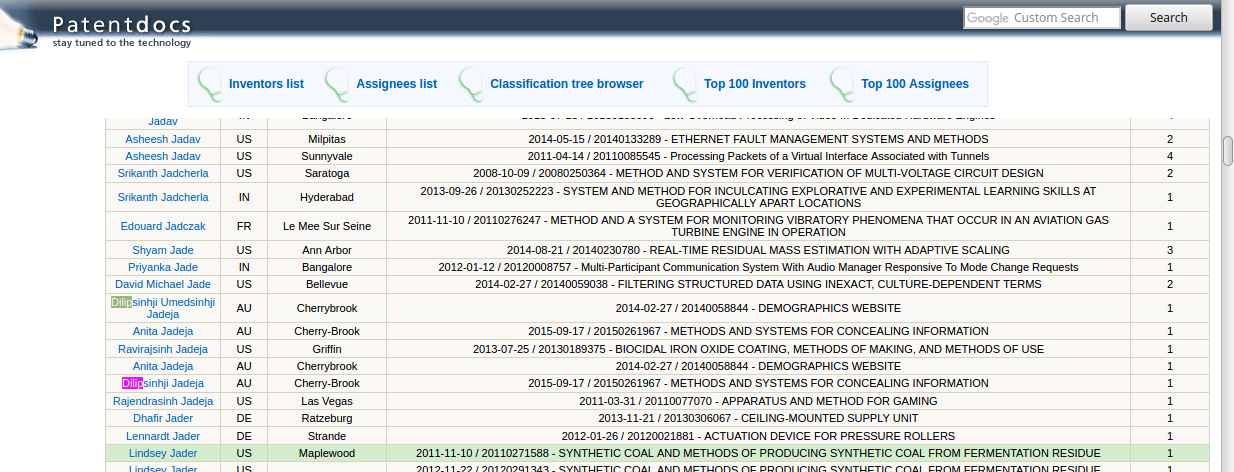Click the page vertical scrollbar thumb
1234x472 pixels.
point(1228,150)
